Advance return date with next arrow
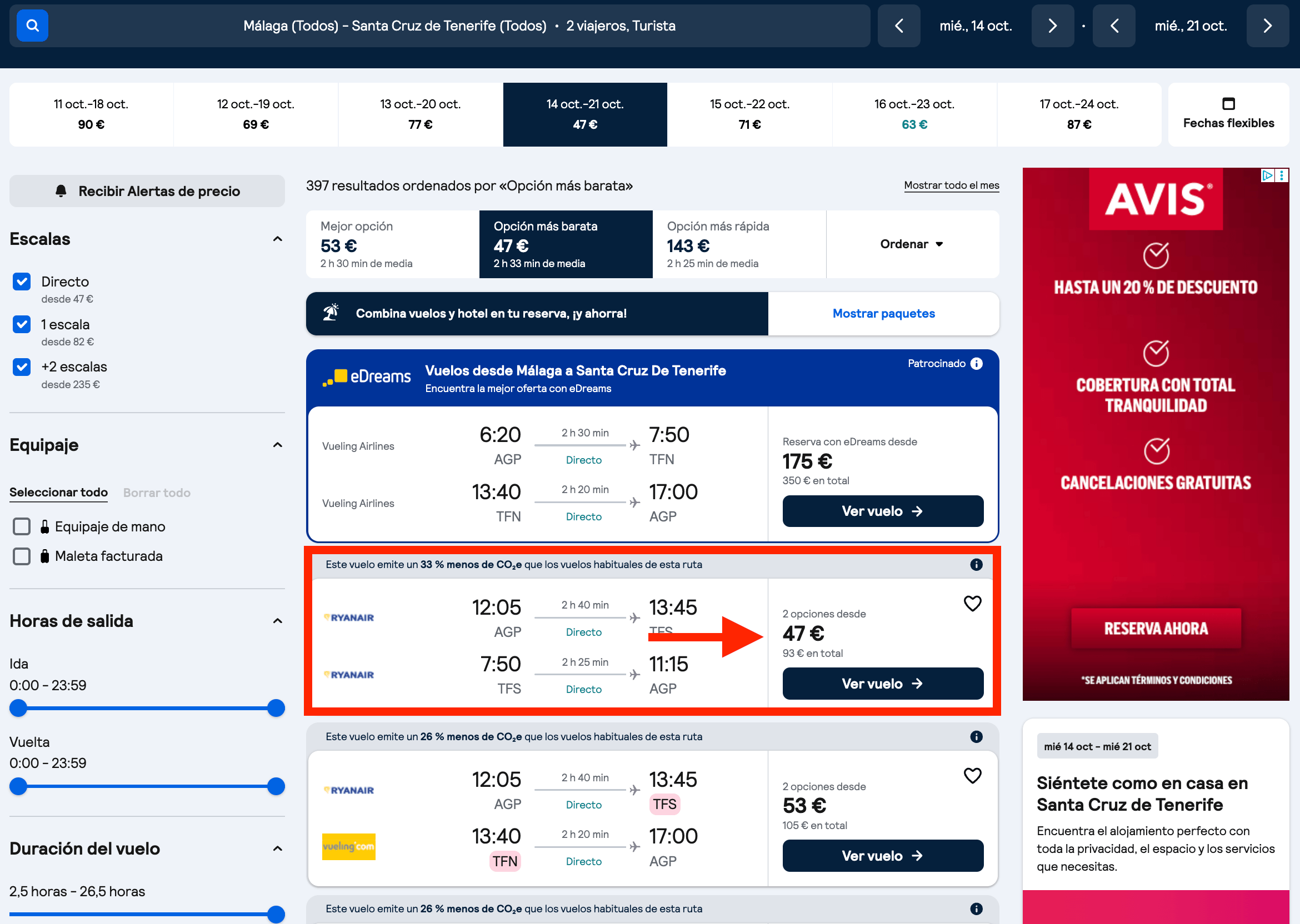Viewport: 1300px width, 924px height. point(1267,26)
